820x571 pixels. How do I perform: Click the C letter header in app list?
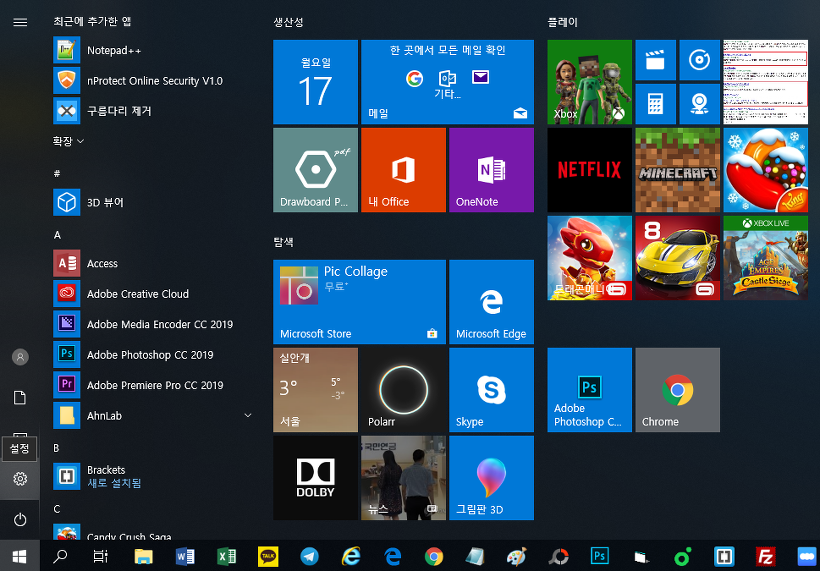click(56, 509)
